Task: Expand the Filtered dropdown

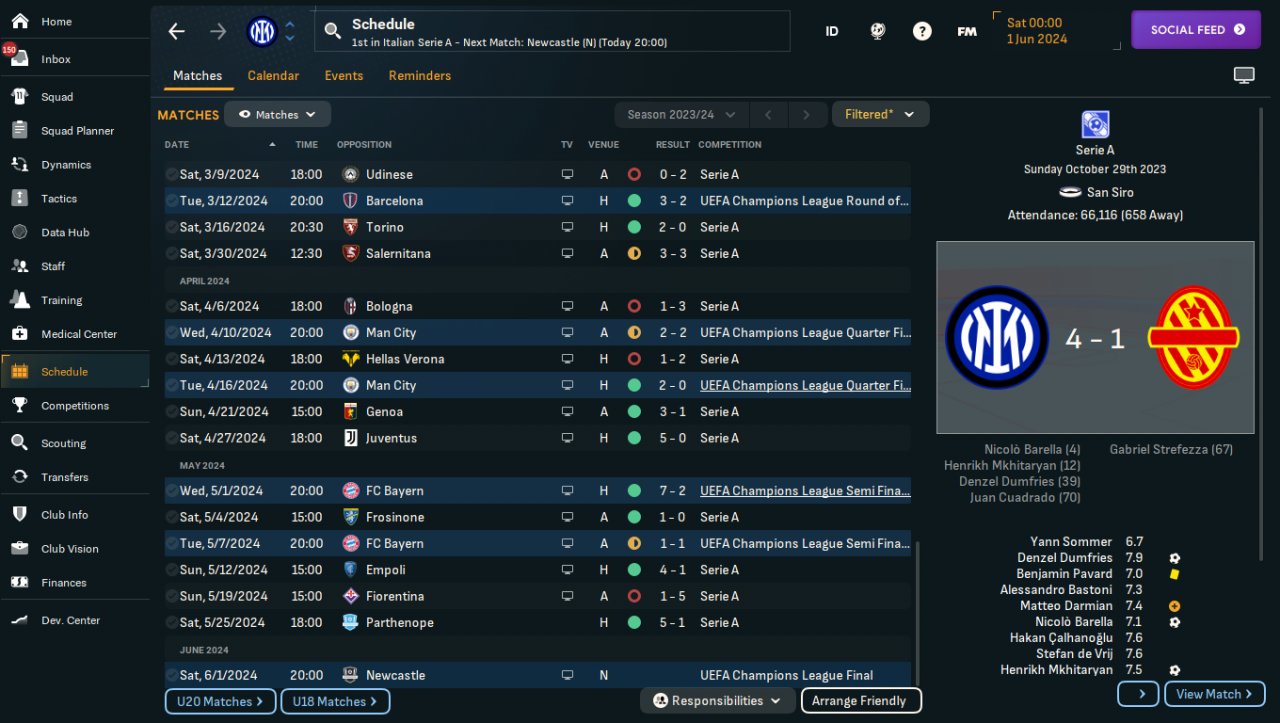Action: 880,114
